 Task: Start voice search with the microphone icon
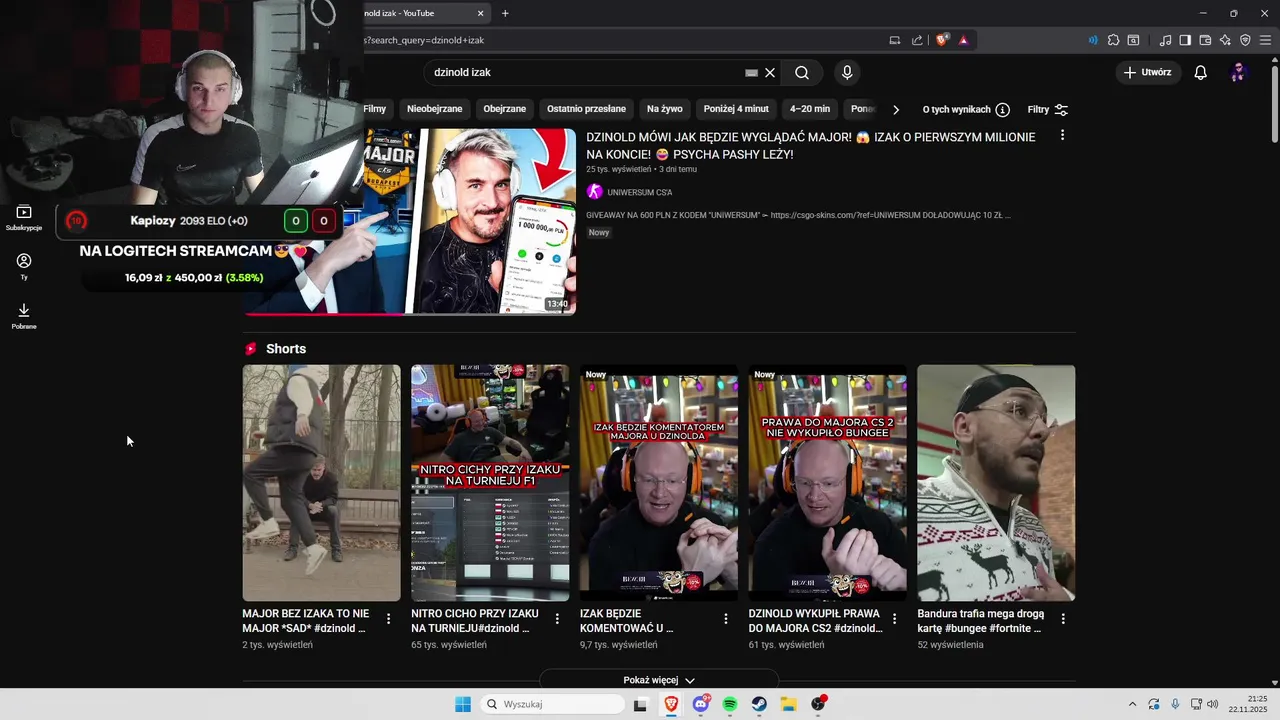(x=847, y=72)
